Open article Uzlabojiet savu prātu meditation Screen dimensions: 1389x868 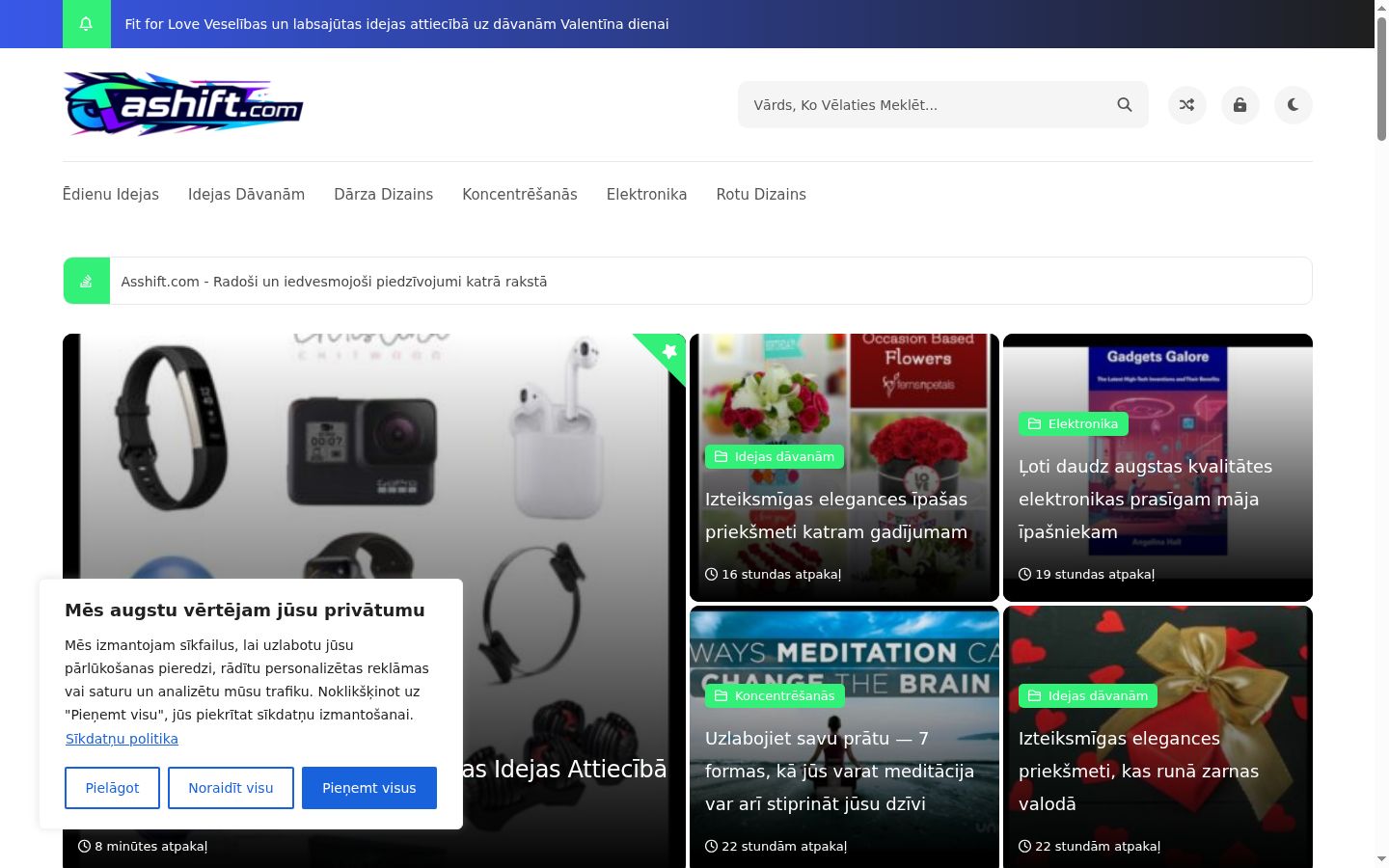839,771
